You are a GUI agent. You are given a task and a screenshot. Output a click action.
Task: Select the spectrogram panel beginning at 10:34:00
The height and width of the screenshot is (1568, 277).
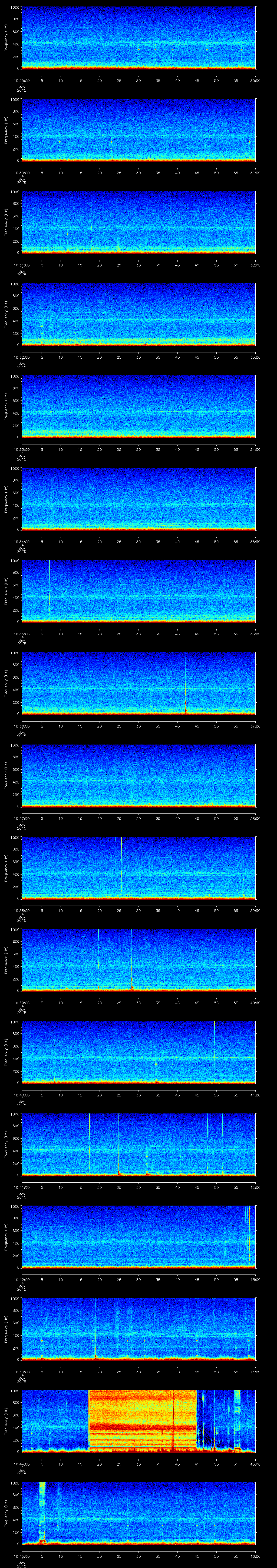(x=139, y=499)
